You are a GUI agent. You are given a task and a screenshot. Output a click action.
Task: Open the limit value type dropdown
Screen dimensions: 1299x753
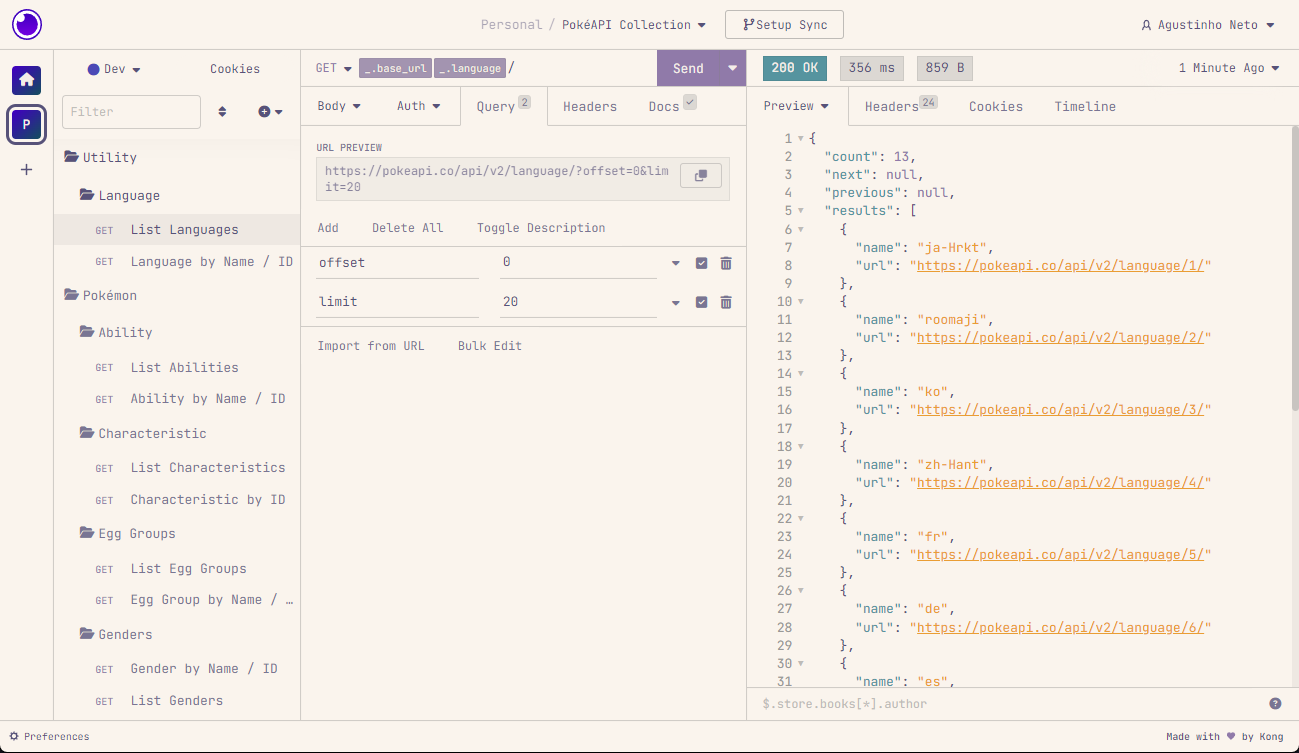click(x=676, y=302)
